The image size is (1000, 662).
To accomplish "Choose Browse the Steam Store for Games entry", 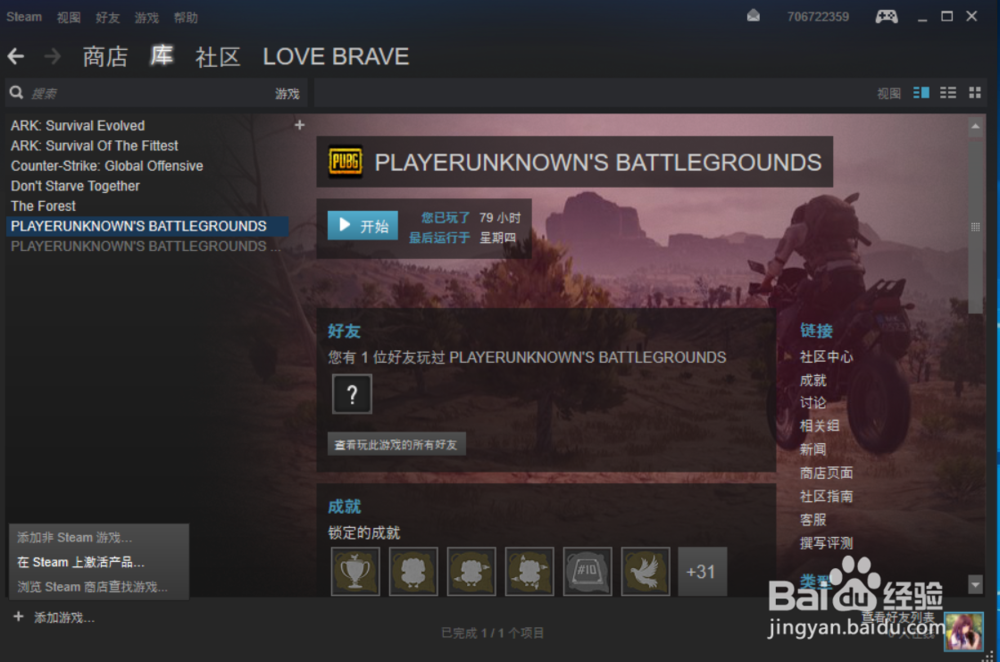I will tap(92, 587).
